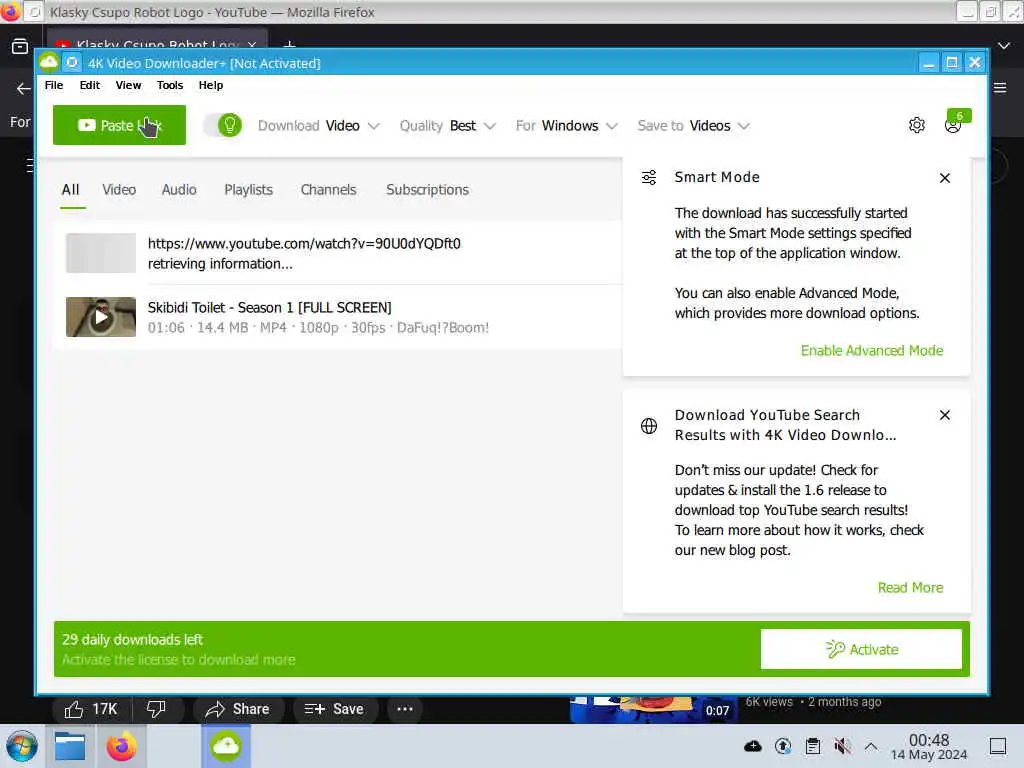Open account icon with notification badge

pyautogui.click(x=953, y=125)
